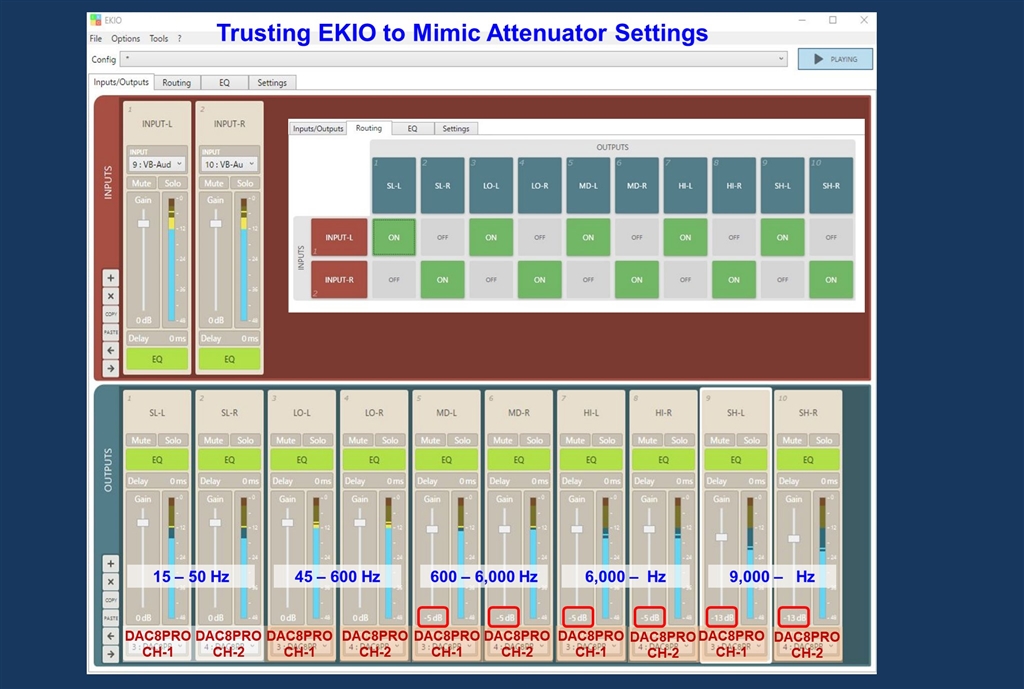The width and height of the screenshot is (1024, 689).
Task: Click the HI-R output Delay field
Action: [664, 481]
